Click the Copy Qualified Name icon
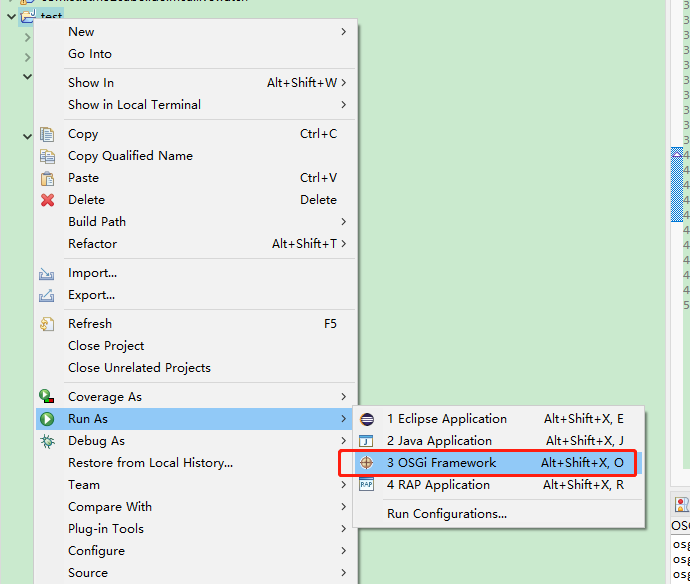Viewport: 690px width, 584px height. pyautogui.click(x=47, y=156)
